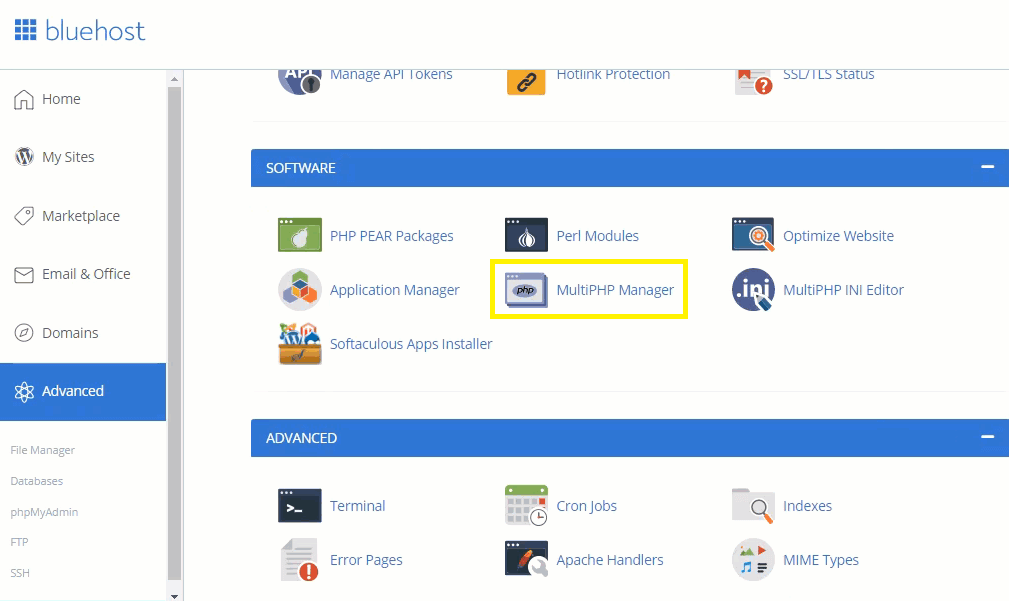
Task: Click the SSL/TLS Status text link
Action: (829, 75)
